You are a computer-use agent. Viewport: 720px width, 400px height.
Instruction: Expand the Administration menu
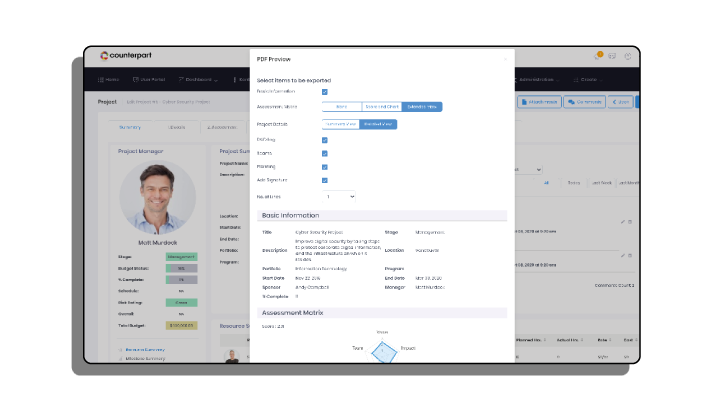tap(536, 80)
